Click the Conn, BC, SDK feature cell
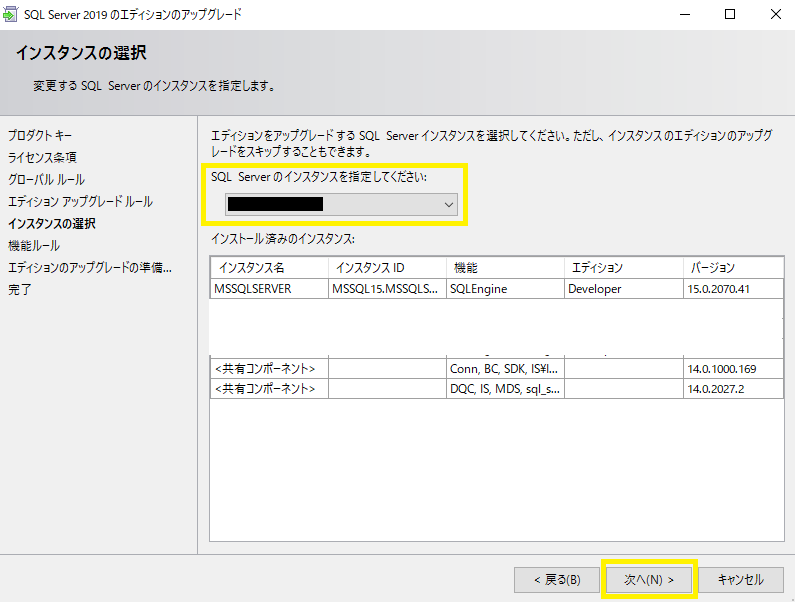 coord(505,369)
